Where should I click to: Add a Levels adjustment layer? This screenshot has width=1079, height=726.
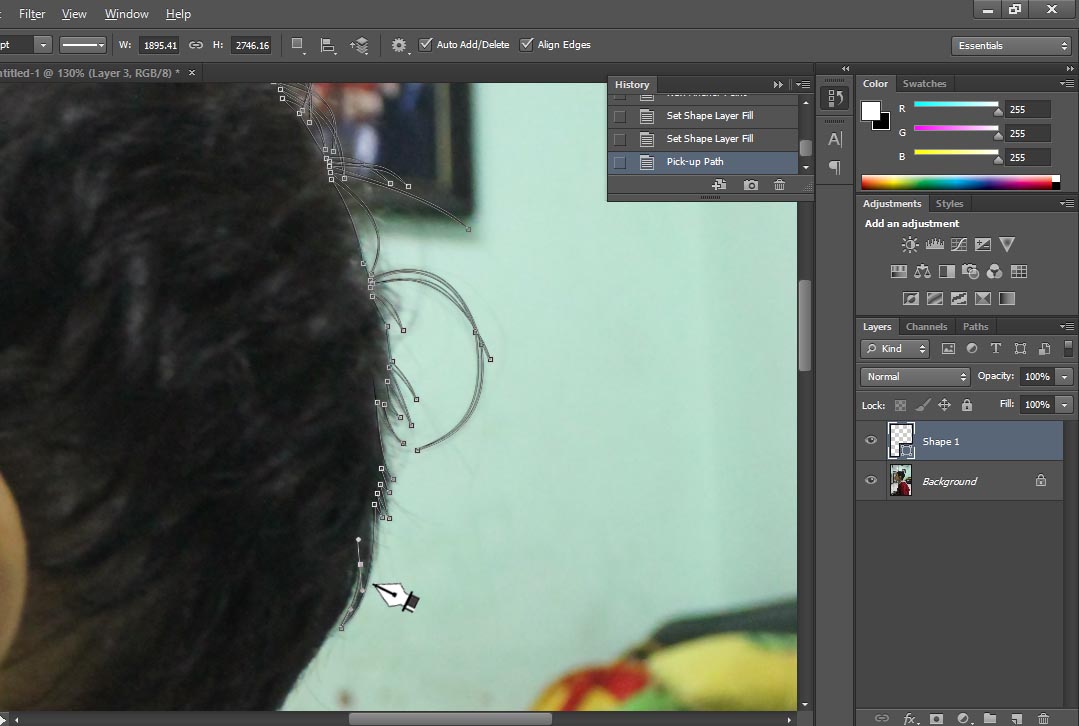pyautogui.click(x=933, y=244)
